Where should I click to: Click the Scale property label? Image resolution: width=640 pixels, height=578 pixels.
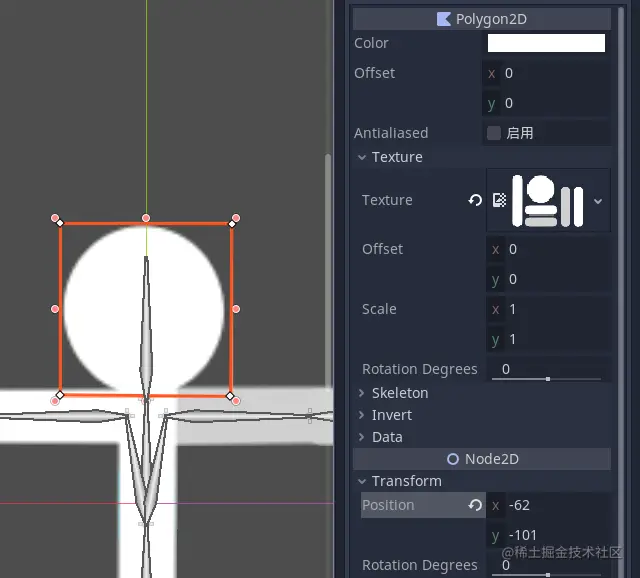(379, 309)
